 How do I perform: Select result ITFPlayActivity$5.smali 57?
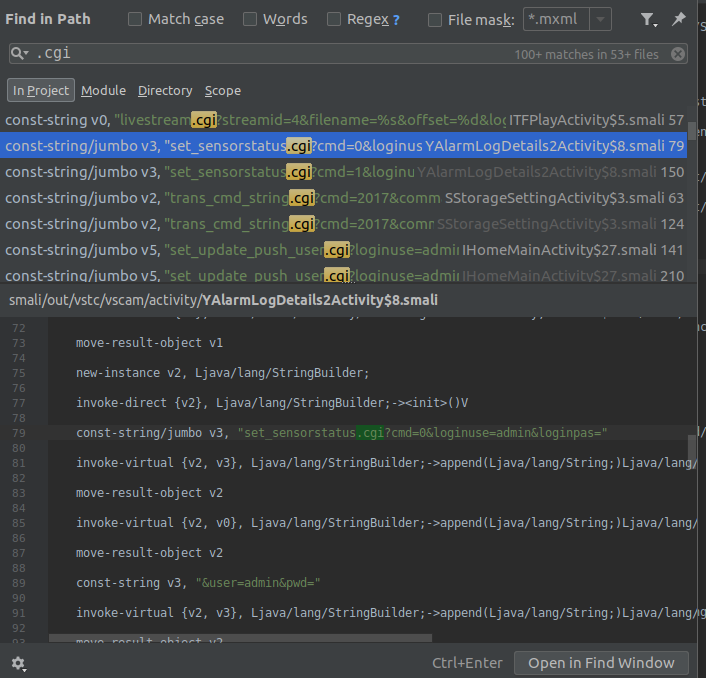[344, 120]
